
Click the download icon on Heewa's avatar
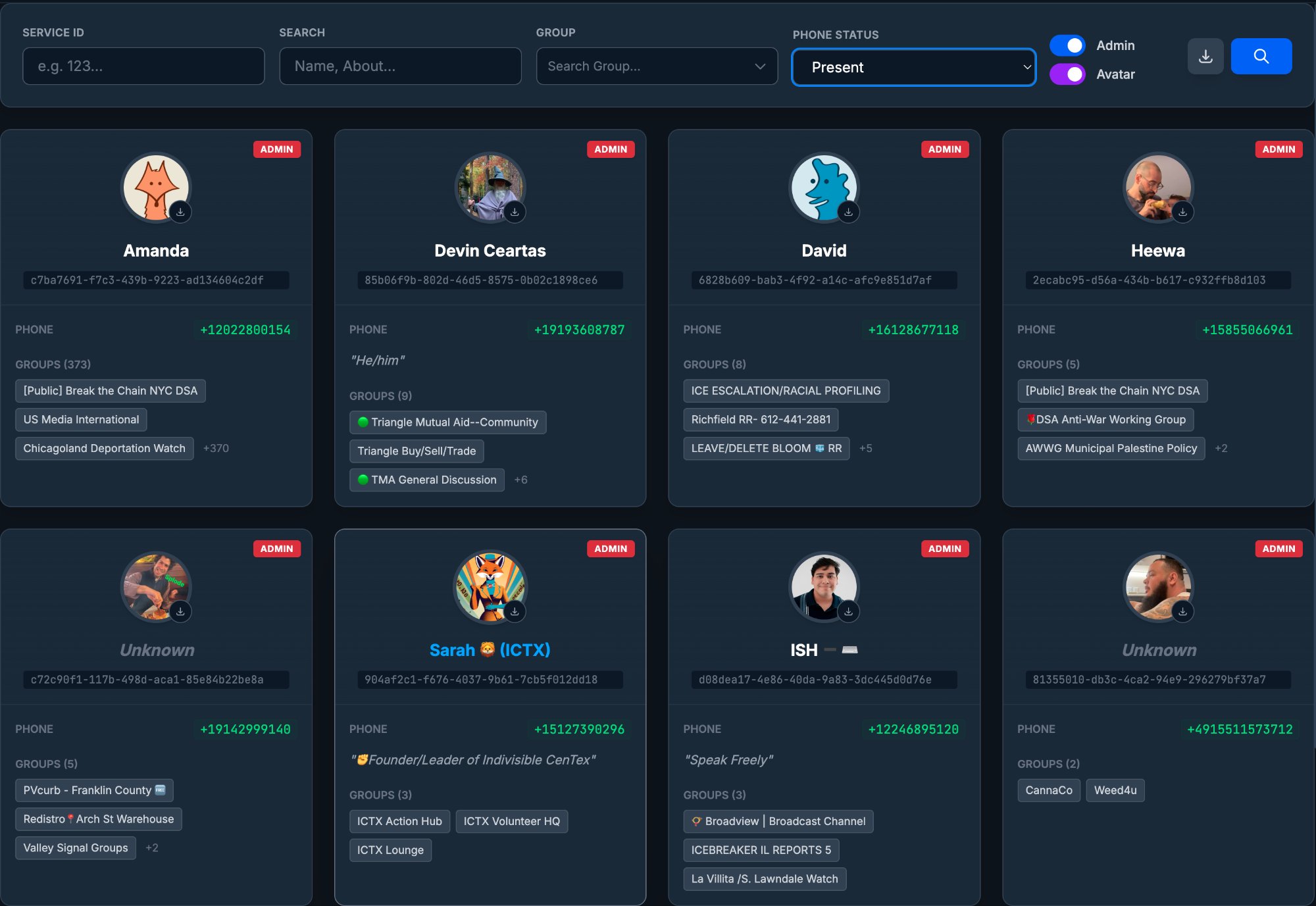pos(1183,212)
